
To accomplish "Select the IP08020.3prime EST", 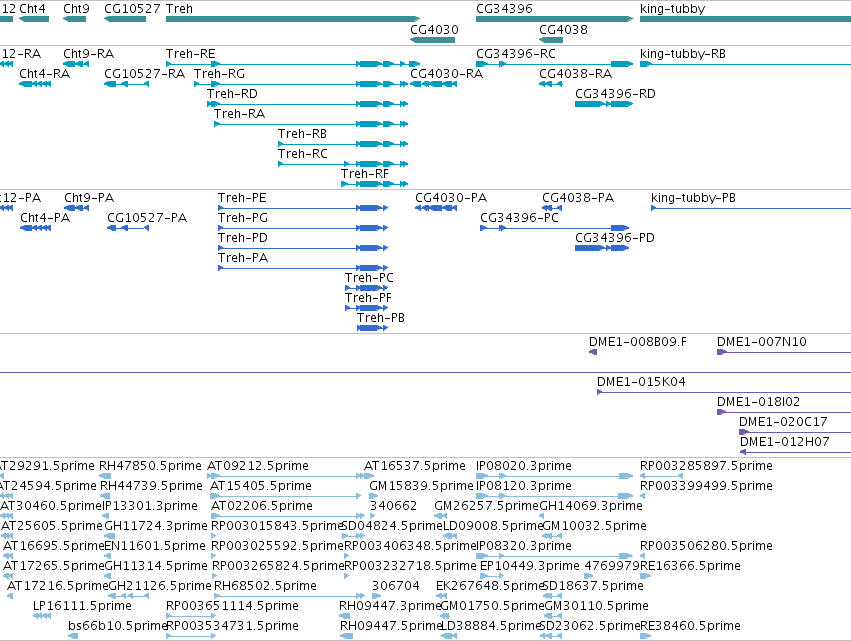I will tap(555, 476).
